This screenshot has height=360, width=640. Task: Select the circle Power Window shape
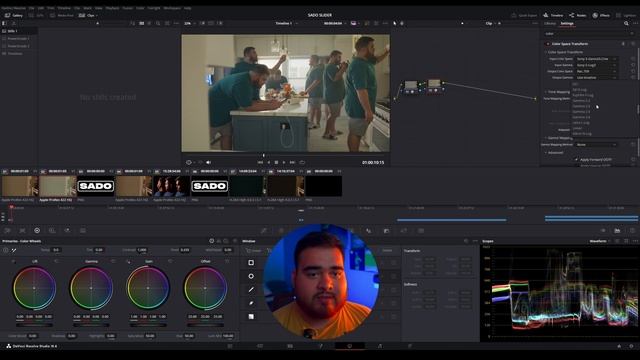tap(251, 276)
